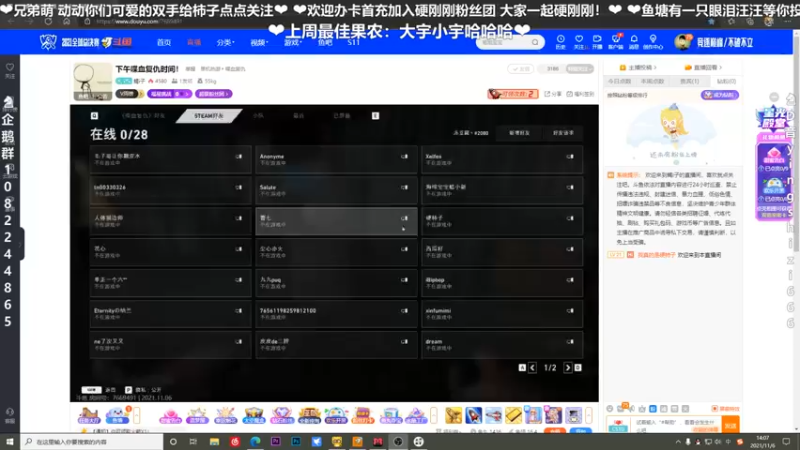This screenshot has height=450, width=800.
Task: Open the 欢乐开黑 activity icon
Action: (336, 415)
